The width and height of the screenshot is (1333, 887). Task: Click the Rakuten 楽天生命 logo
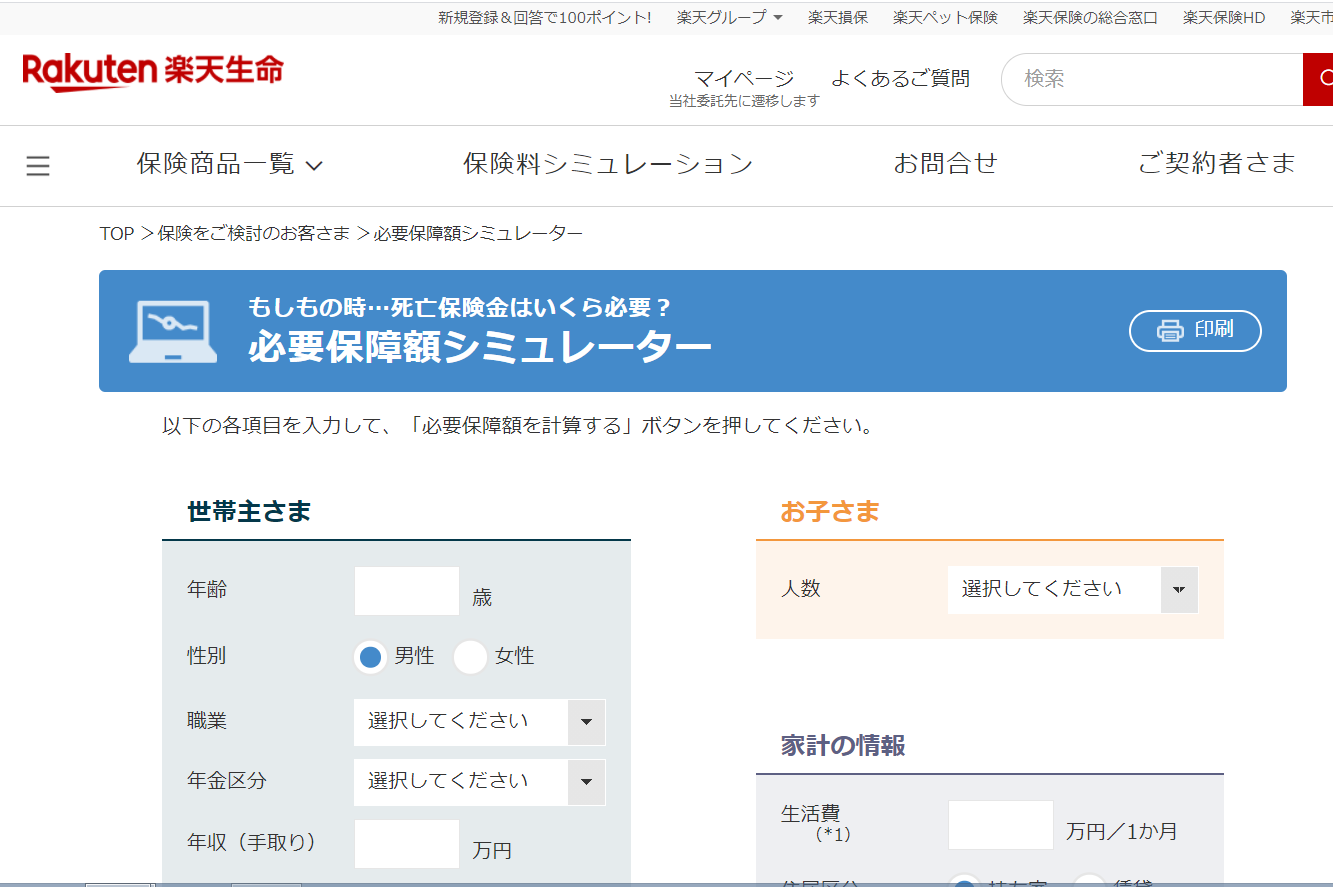point(153,73)
